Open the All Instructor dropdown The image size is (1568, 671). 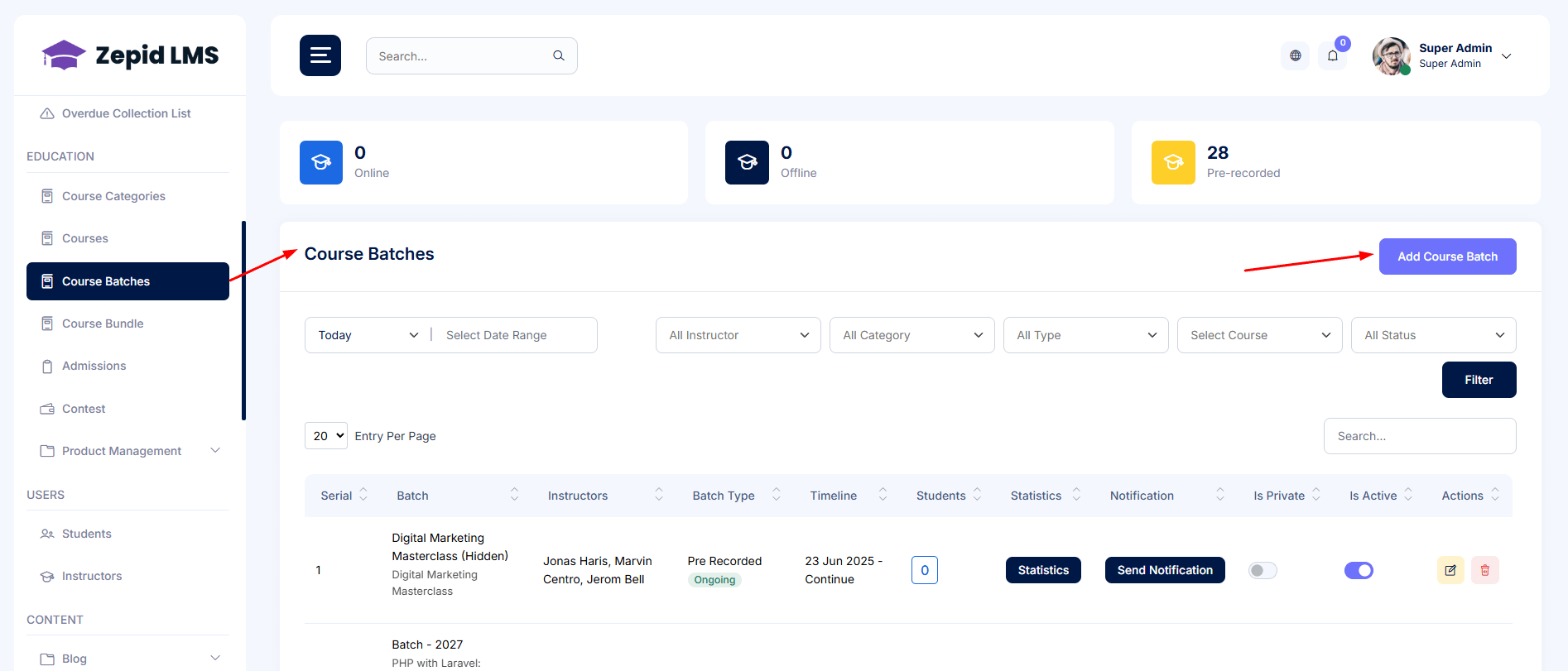click(738, 335)
